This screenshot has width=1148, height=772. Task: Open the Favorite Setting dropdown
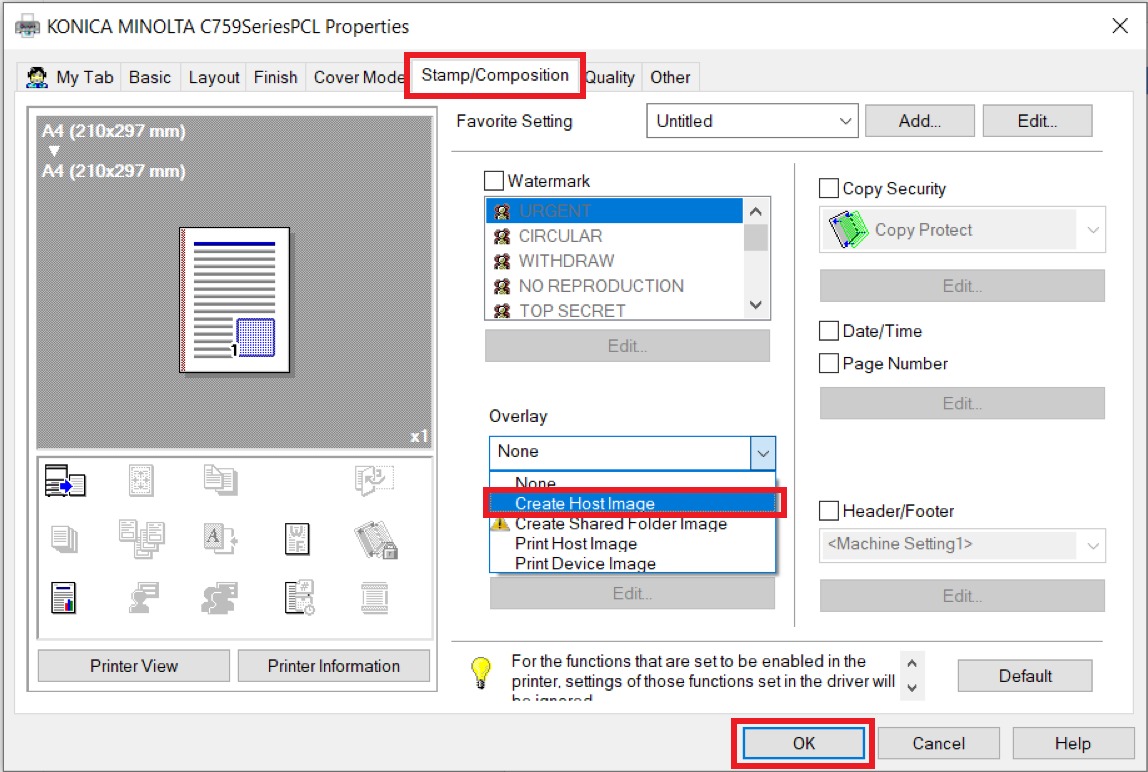tap(752, 121)
